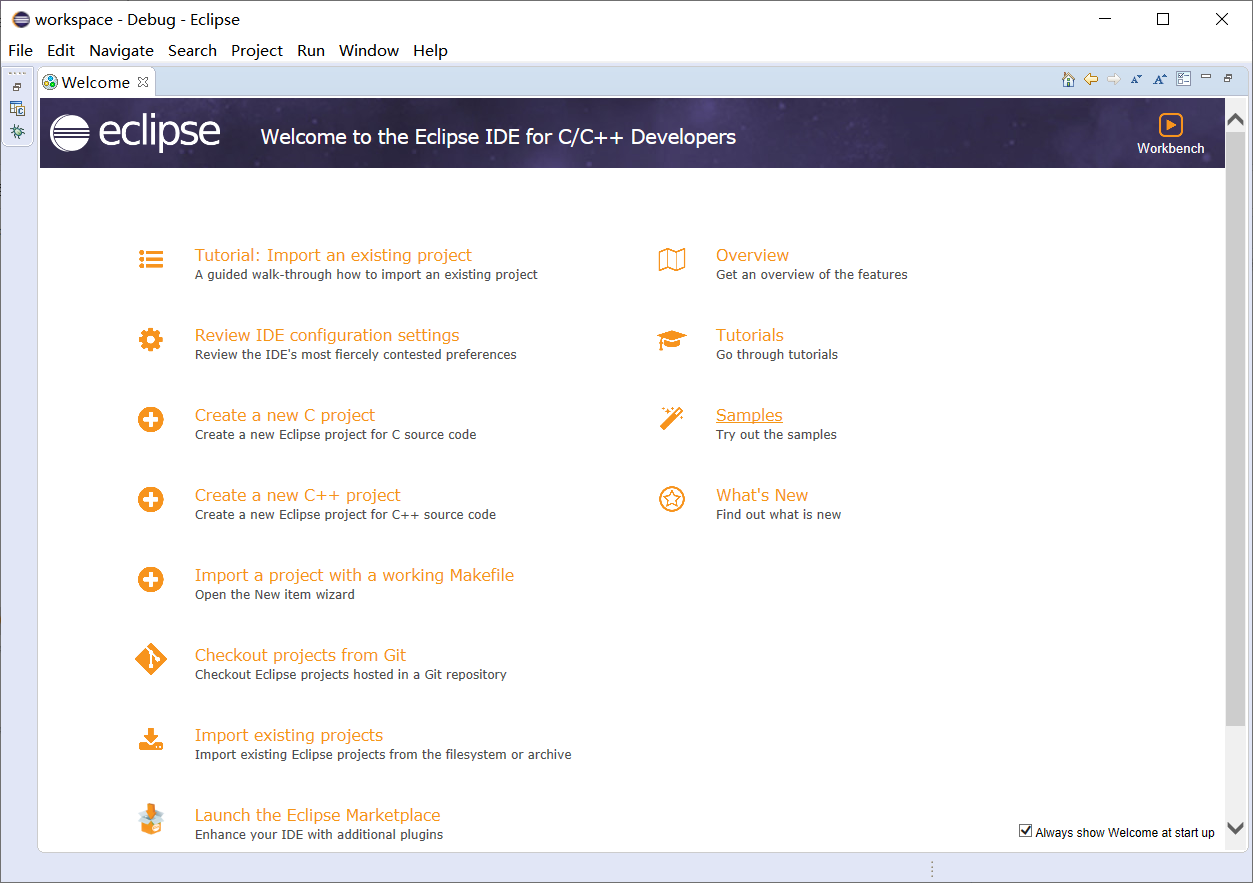The height and width of the screenshot is (883, 1253).
Task: Click the download tray icon for existing projects
Action: click(x=151, y=740)
